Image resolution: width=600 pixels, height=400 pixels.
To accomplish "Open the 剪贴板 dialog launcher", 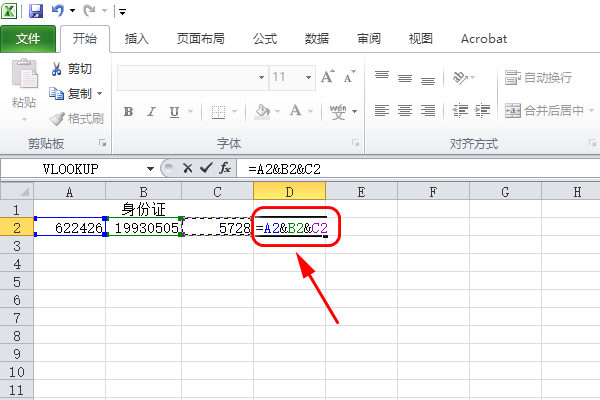I will (102, 143).
